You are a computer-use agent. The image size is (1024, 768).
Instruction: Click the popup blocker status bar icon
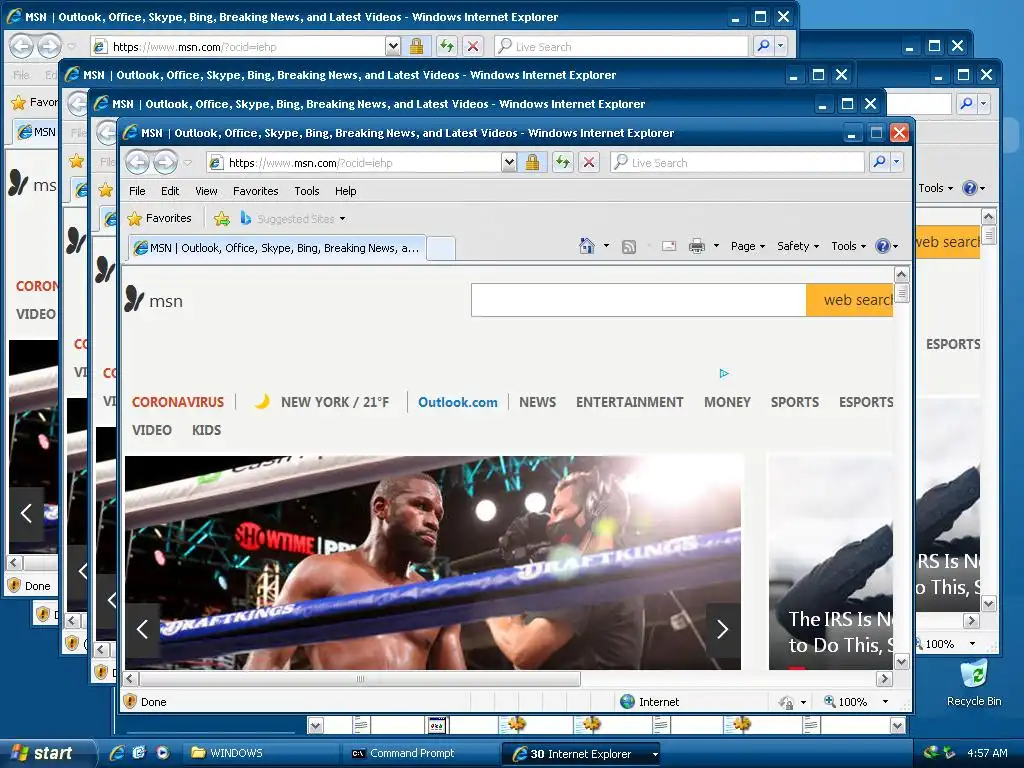(x=786, y=702)
